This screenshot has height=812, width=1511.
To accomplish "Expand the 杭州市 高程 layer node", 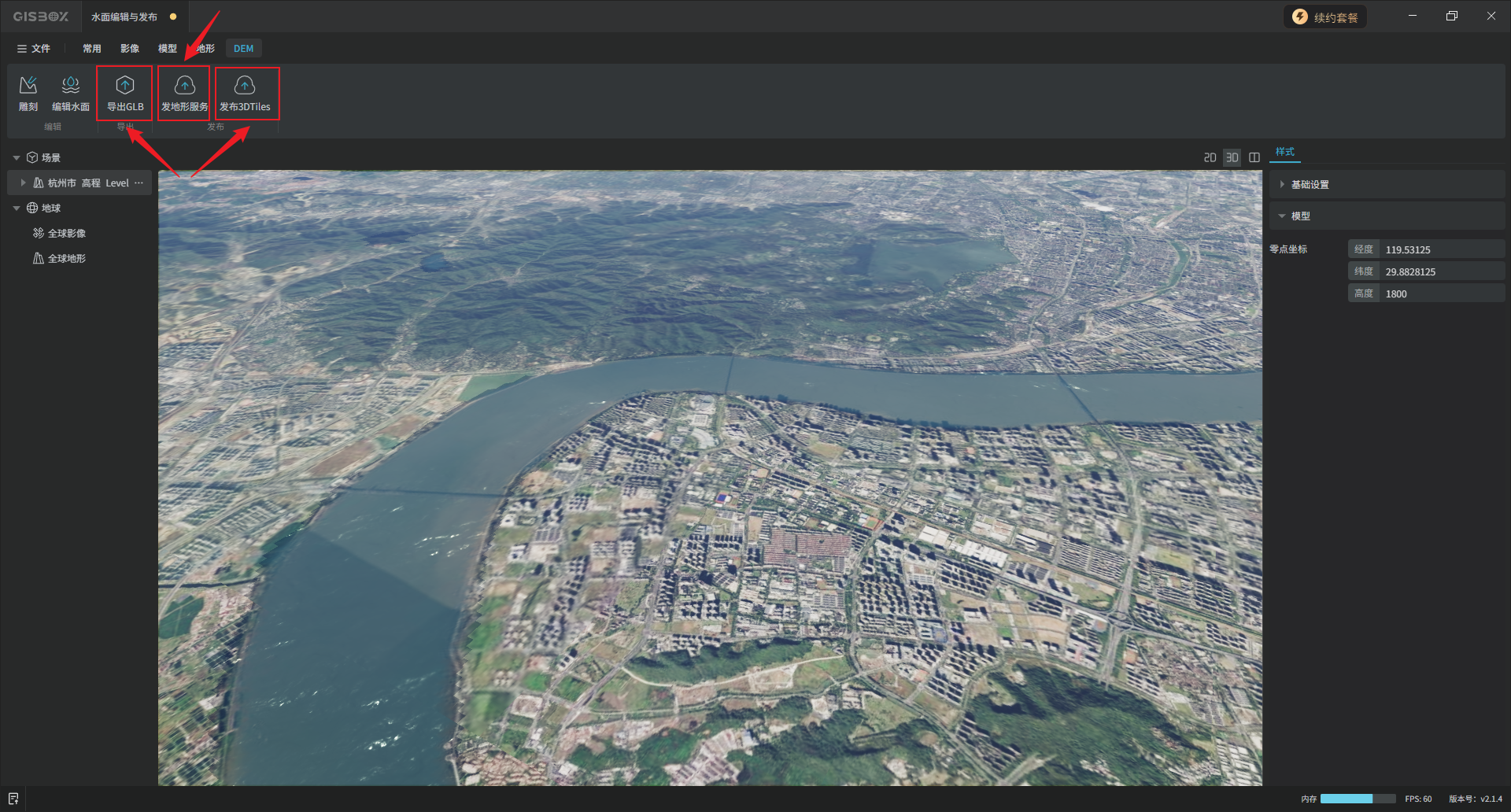I will pyautogui.click(x=23, y=183).
